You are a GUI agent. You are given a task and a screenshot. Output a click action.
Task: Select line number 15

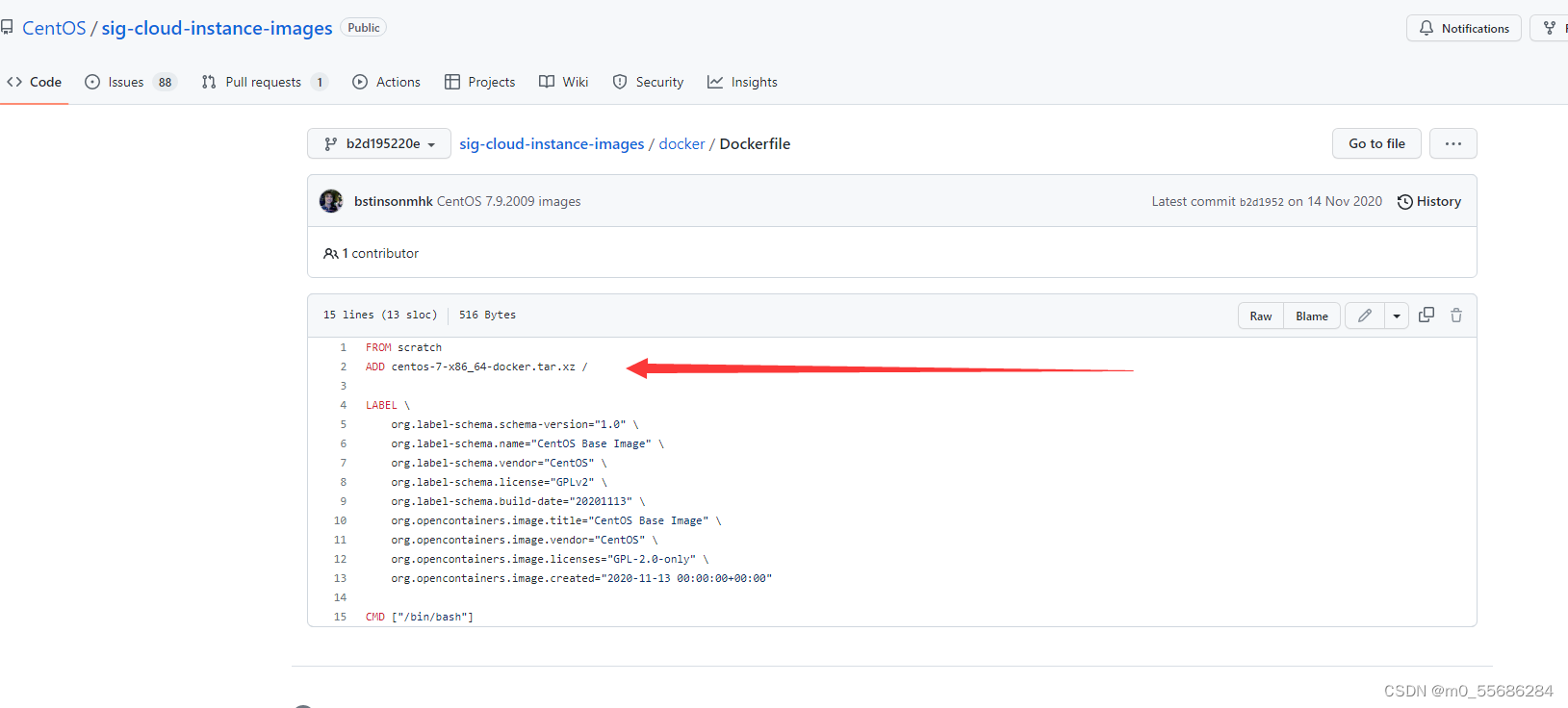(340, 617)
